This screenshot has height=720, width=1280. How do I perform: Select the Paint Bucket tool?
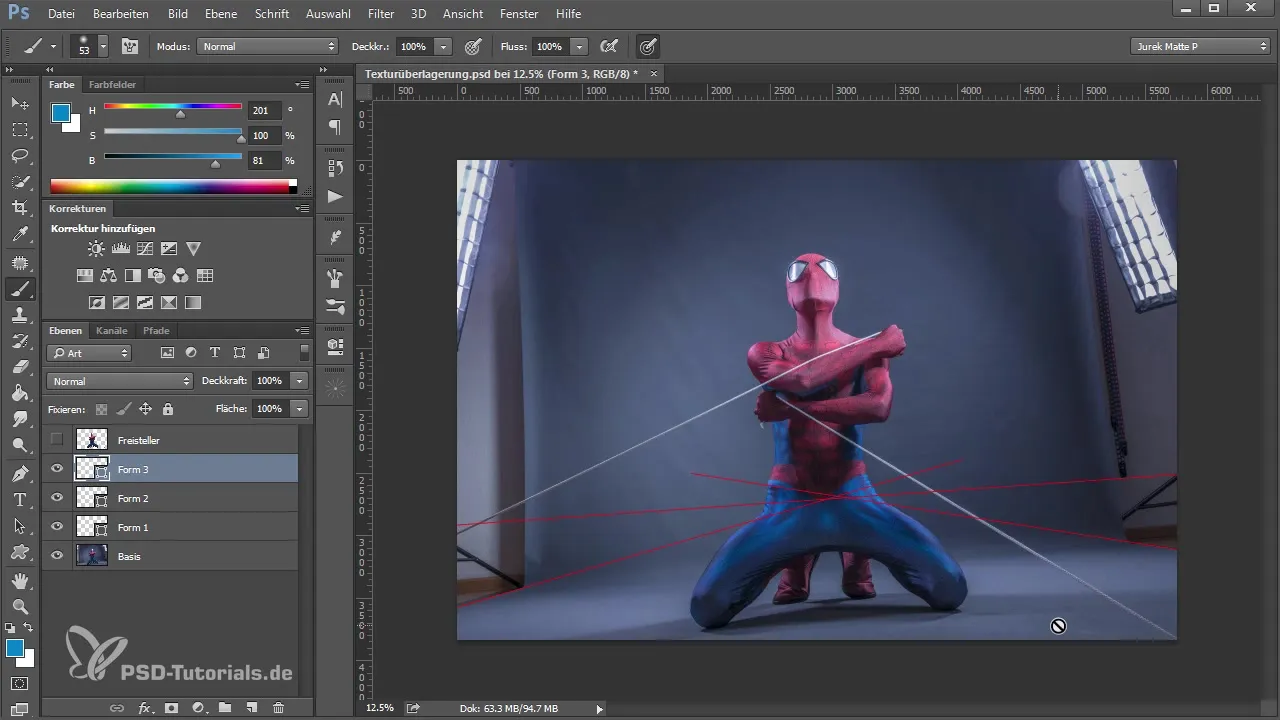coord(20,393)
